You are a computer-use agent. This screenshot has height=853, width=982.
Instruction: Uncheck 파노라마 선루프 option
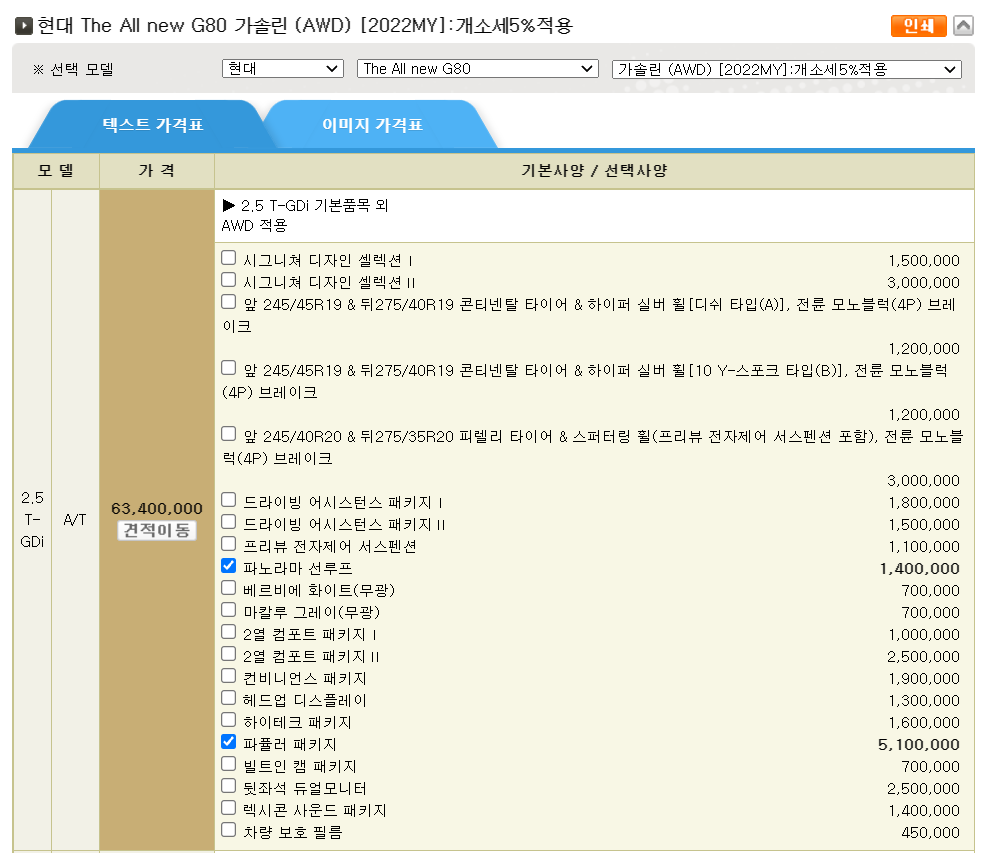pyautogui.click(x=229, y=566)
